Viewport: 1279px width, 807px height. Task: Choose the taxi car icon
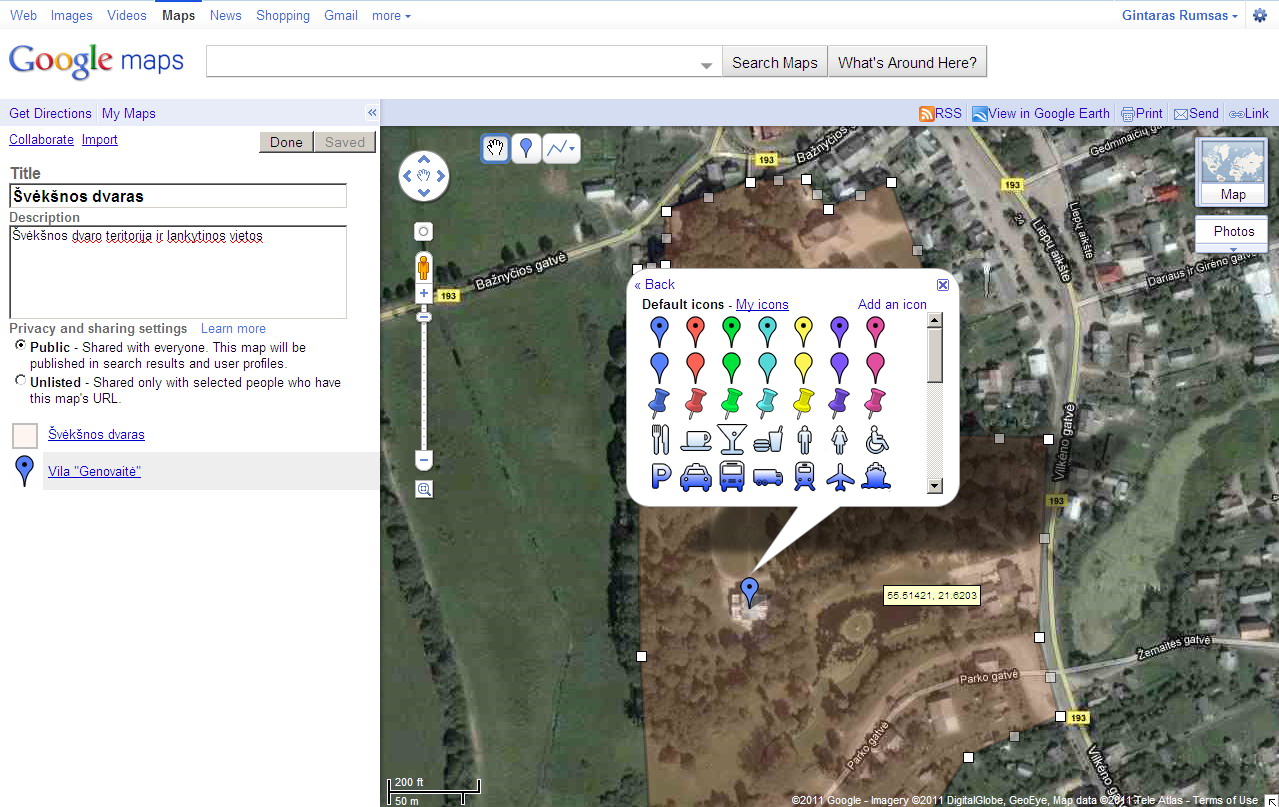click(695, 477)
